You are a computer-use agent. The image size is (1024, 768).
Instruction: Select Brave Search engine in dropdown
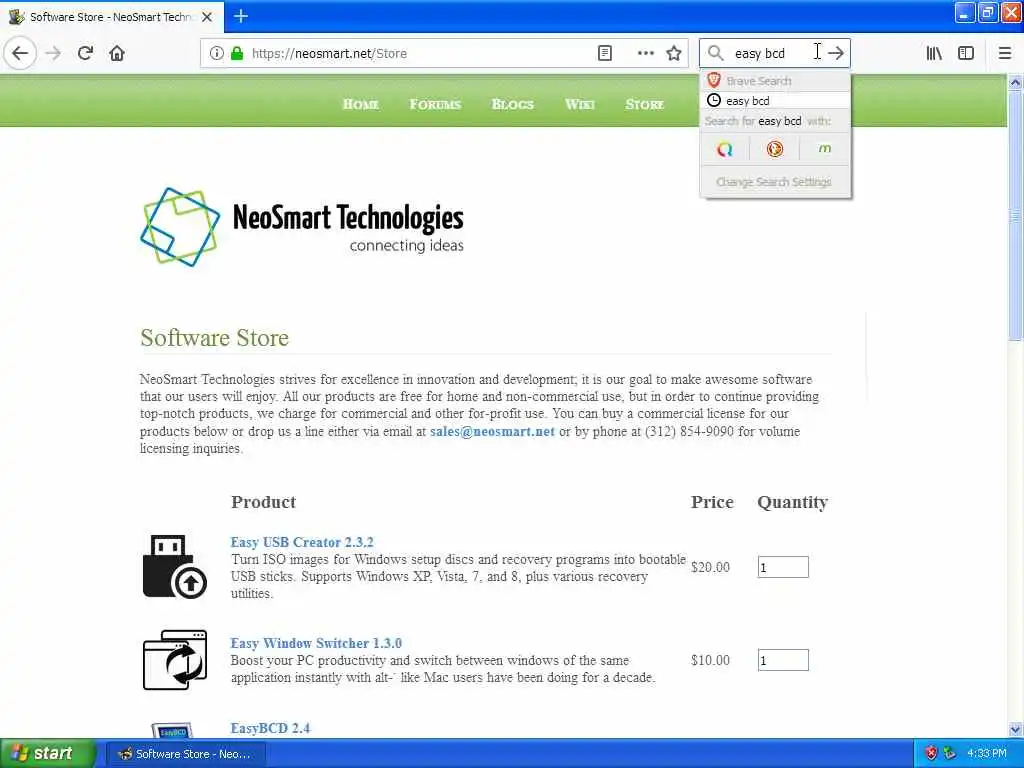tap(775, 81)
